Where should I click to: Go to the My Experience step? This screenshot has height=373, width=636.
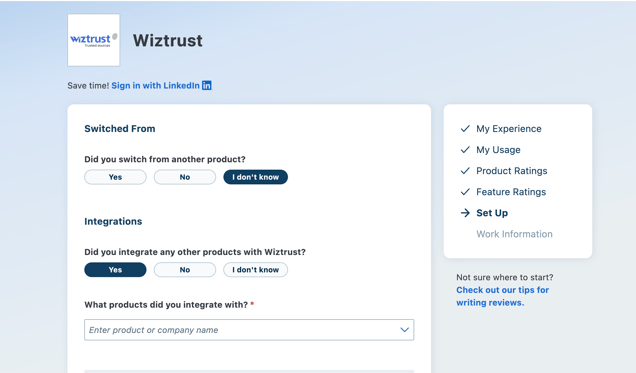[509, 129]
